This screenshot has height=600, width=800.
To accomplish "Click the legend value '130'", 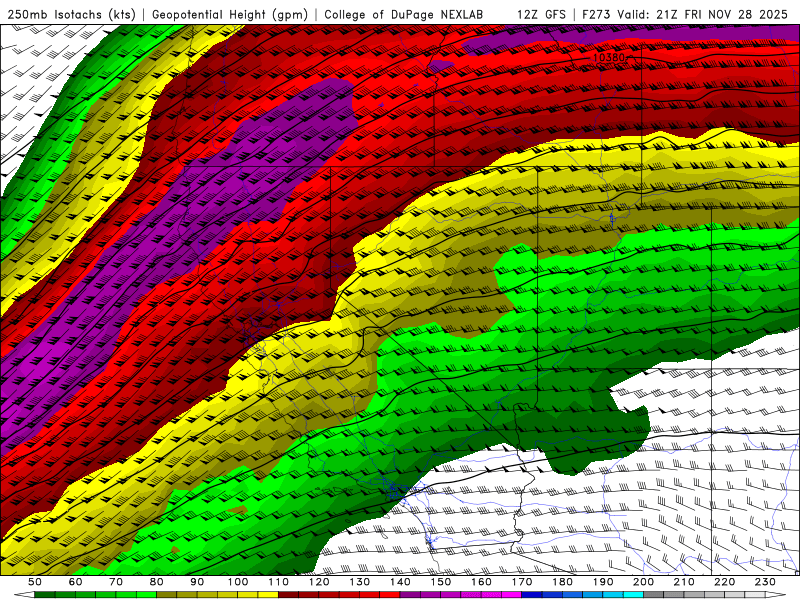I will [360, 582].
